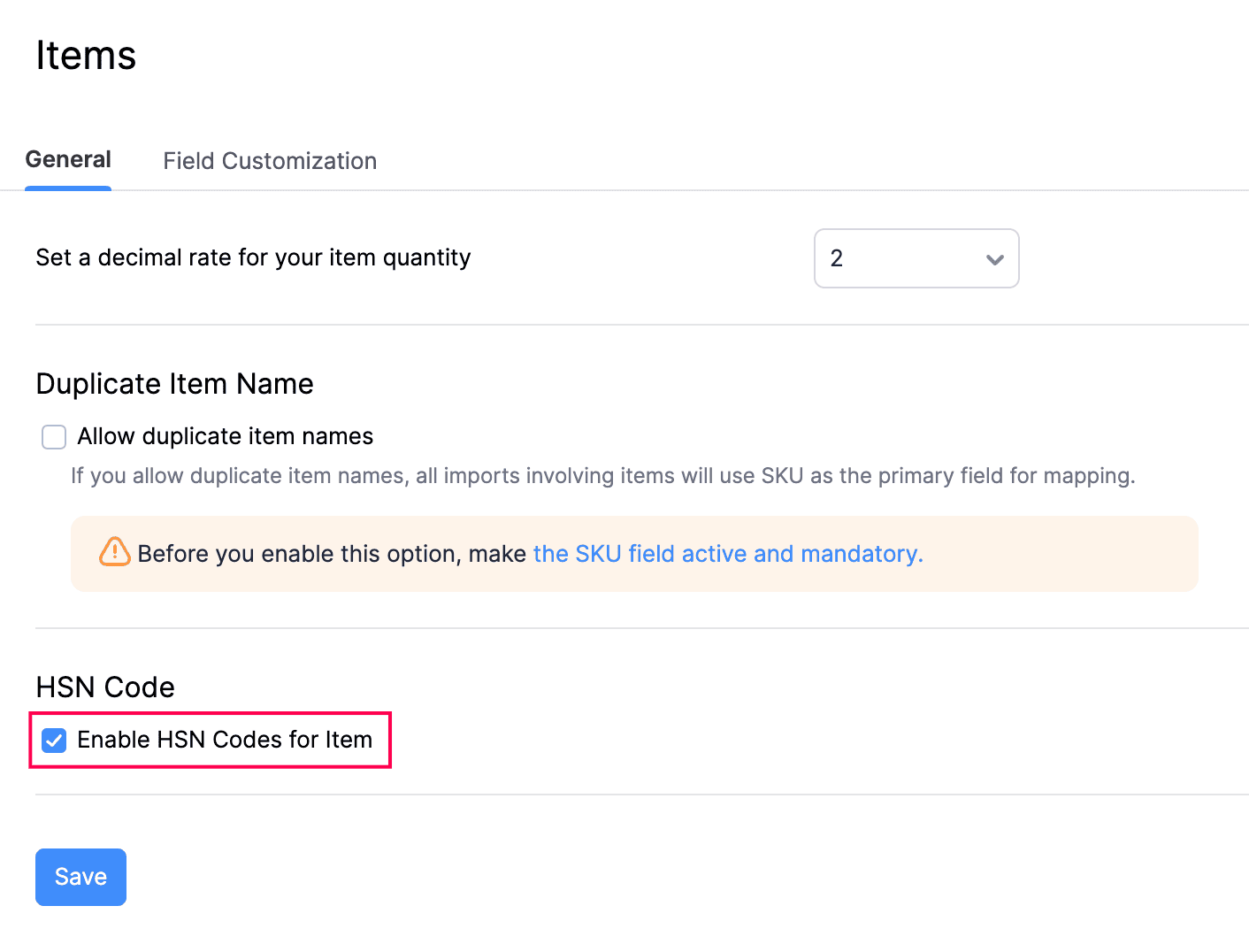1249x952 pixels.
Task: Switch to the Field Customization tab
Action: (x=270, y=161)
